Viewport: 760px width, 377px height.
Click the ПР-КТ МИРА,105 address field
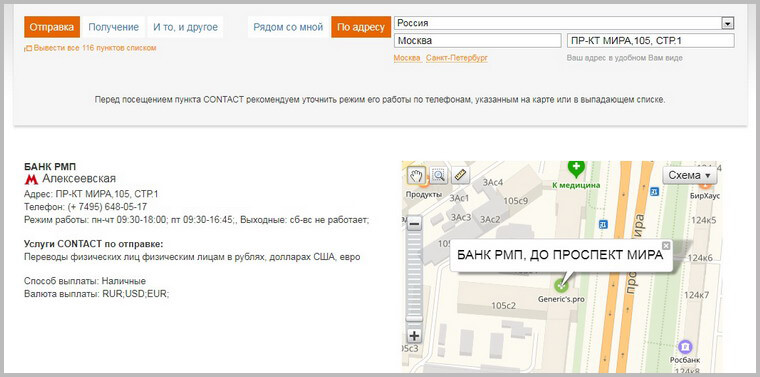[x=650, y=41]
